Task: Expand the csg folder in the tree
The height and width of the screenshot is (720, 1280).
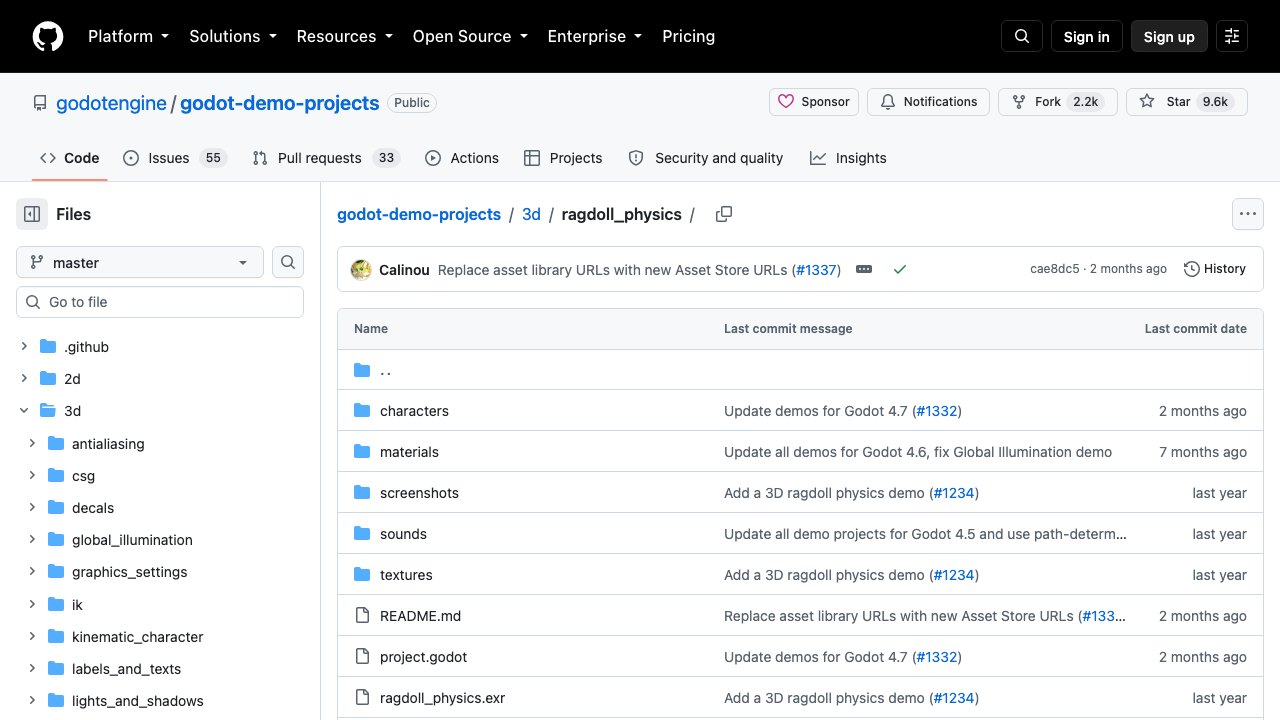Action: pyautogui.click(x=32, y=476)
